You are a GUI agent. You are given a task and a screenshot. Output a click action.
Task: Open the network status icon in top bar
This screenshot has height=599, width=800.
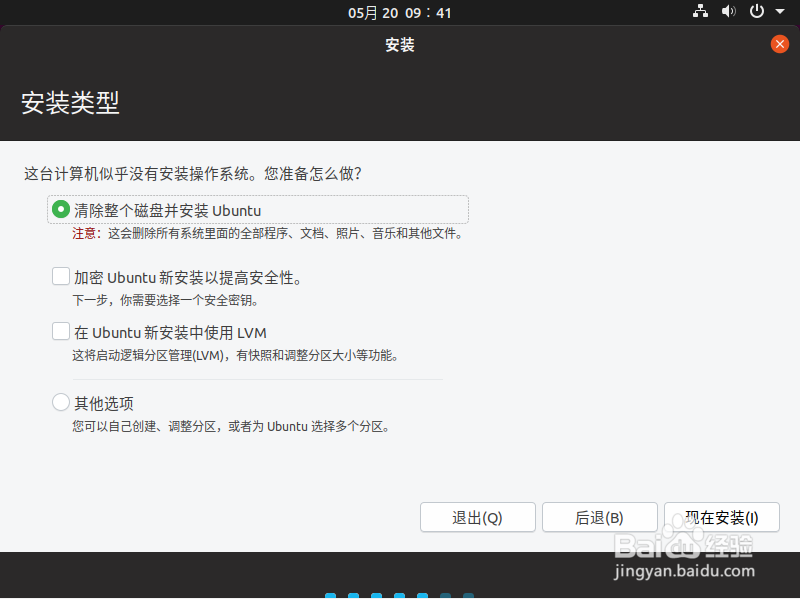700,11
